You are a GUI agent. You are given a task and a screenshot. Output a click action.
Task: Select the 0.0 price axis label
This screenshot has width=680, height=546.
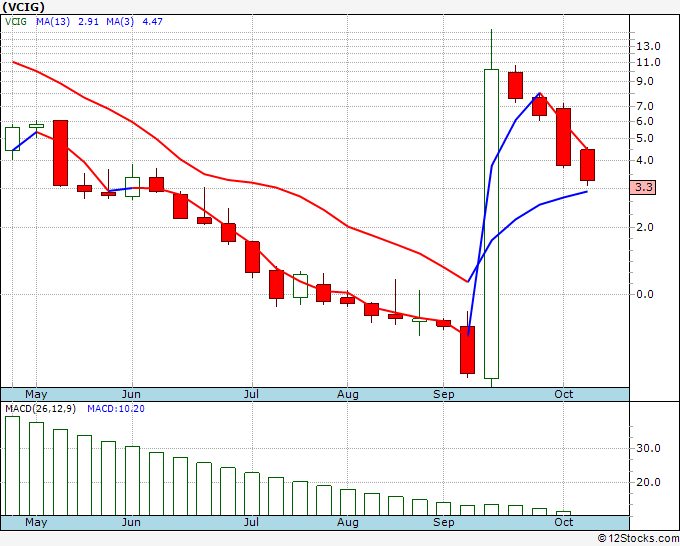644,294
